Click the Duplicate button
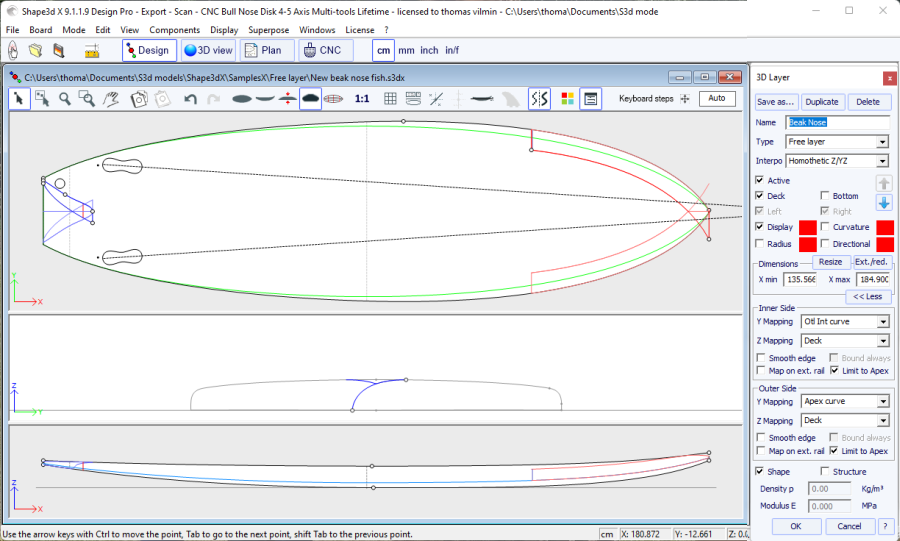The width and height of the screenshot is (900, 541). click(x=822, y=102)
